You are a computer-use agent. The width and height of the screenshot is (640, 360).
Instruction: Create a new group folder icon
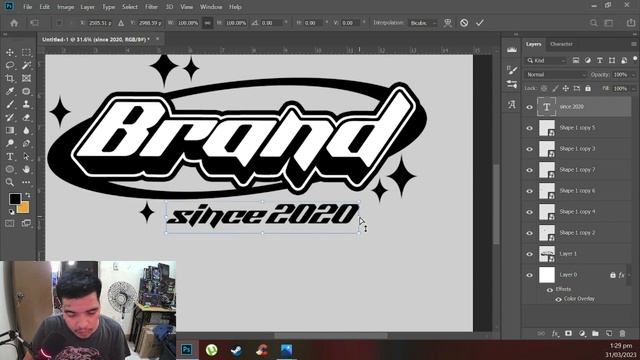(595, 333)
